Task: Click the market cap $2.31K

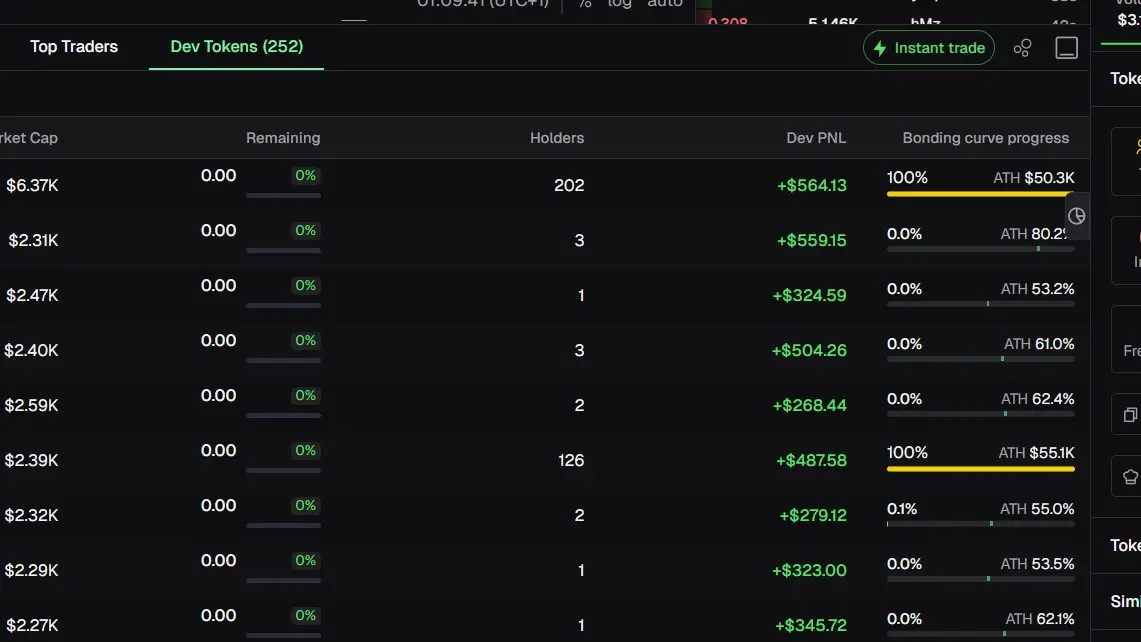Action: 33,240
